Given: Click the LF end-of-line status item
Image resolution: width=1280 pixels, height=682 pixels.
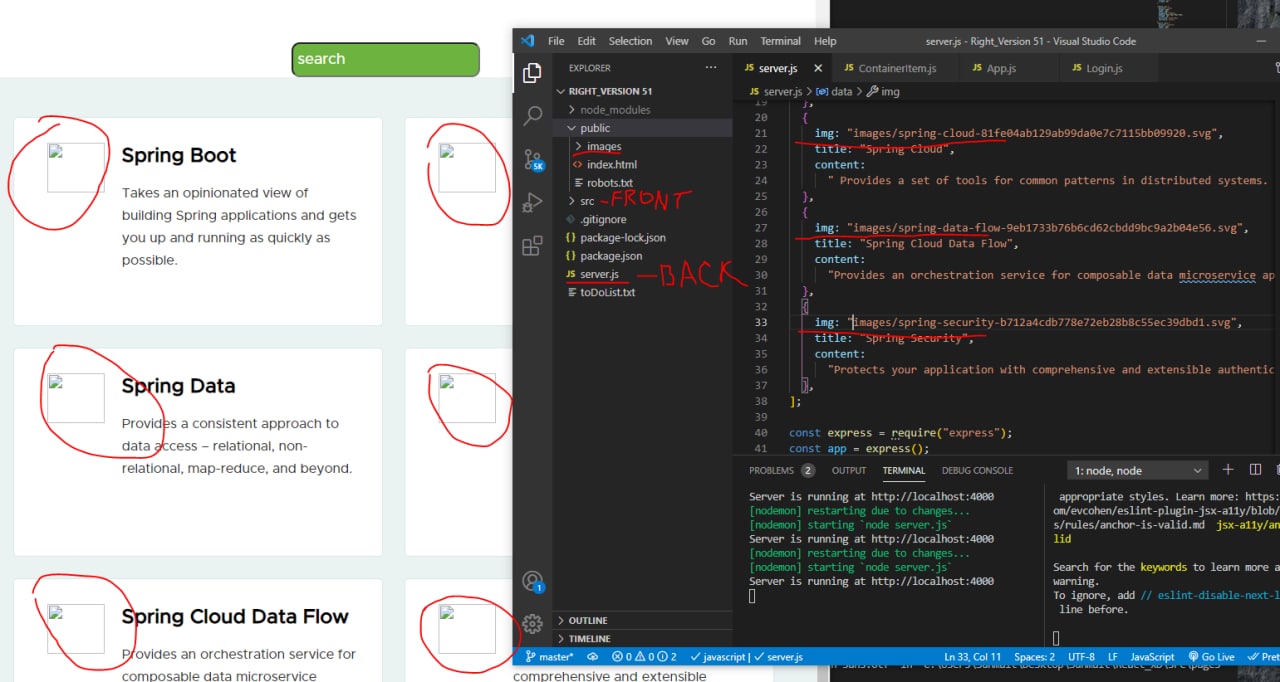Looking at the screenshot, I should [x=1113, y=657].
